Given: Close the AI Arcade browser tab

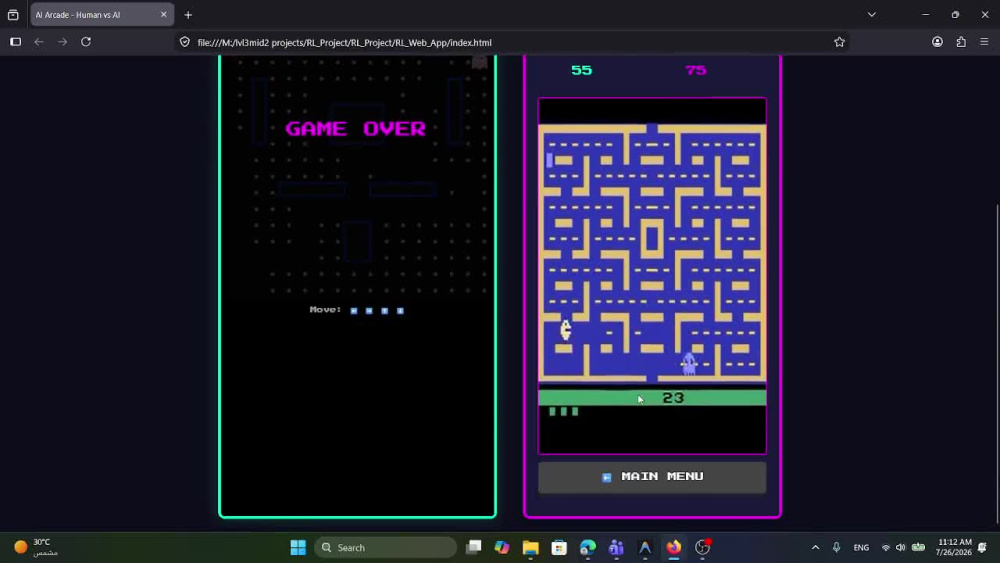Looking at the screenshot, I should [x=163, y=15].
